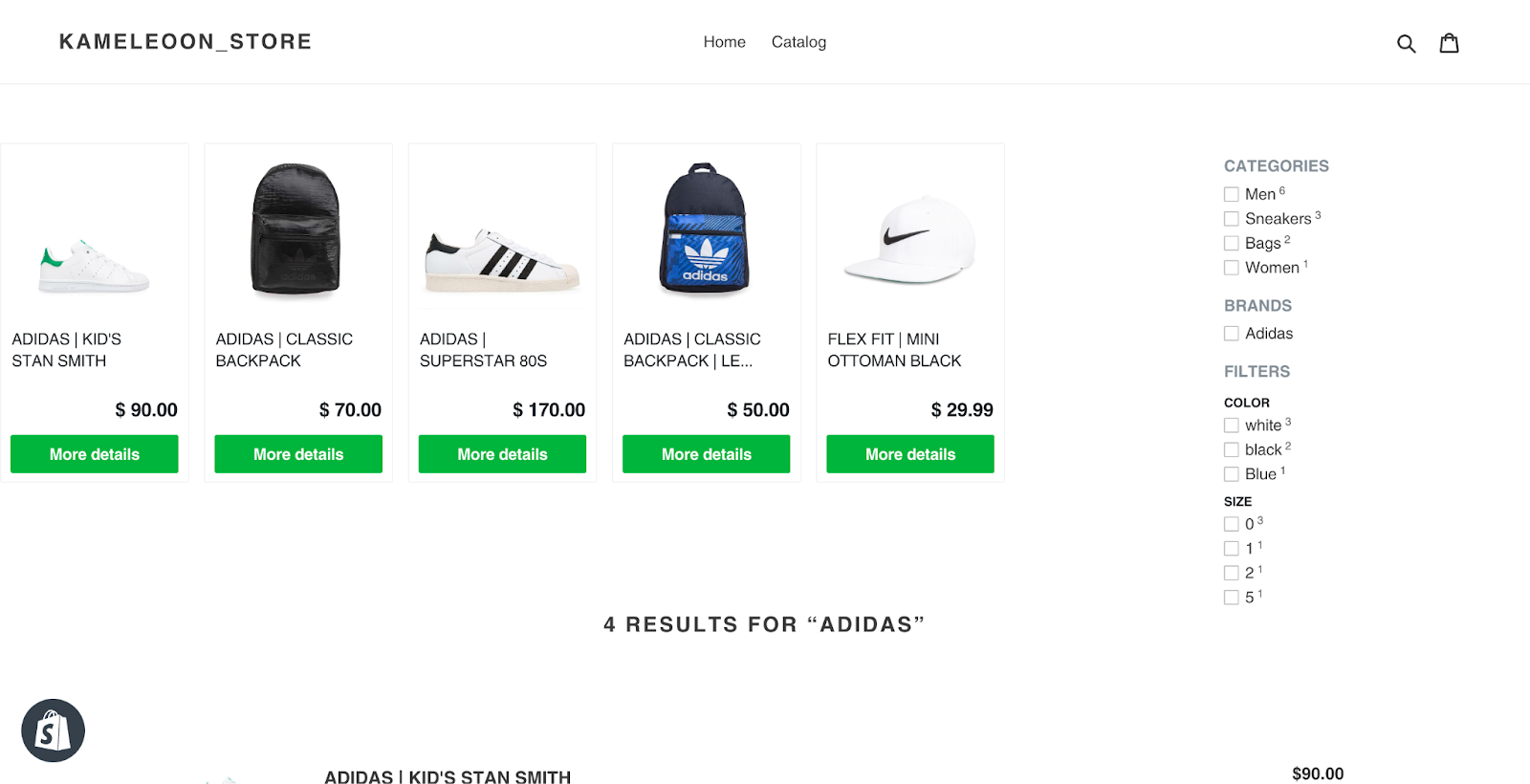Go to the Home menu item
Viewport: 1530px width, 784px height.
(x=724, y=42)
